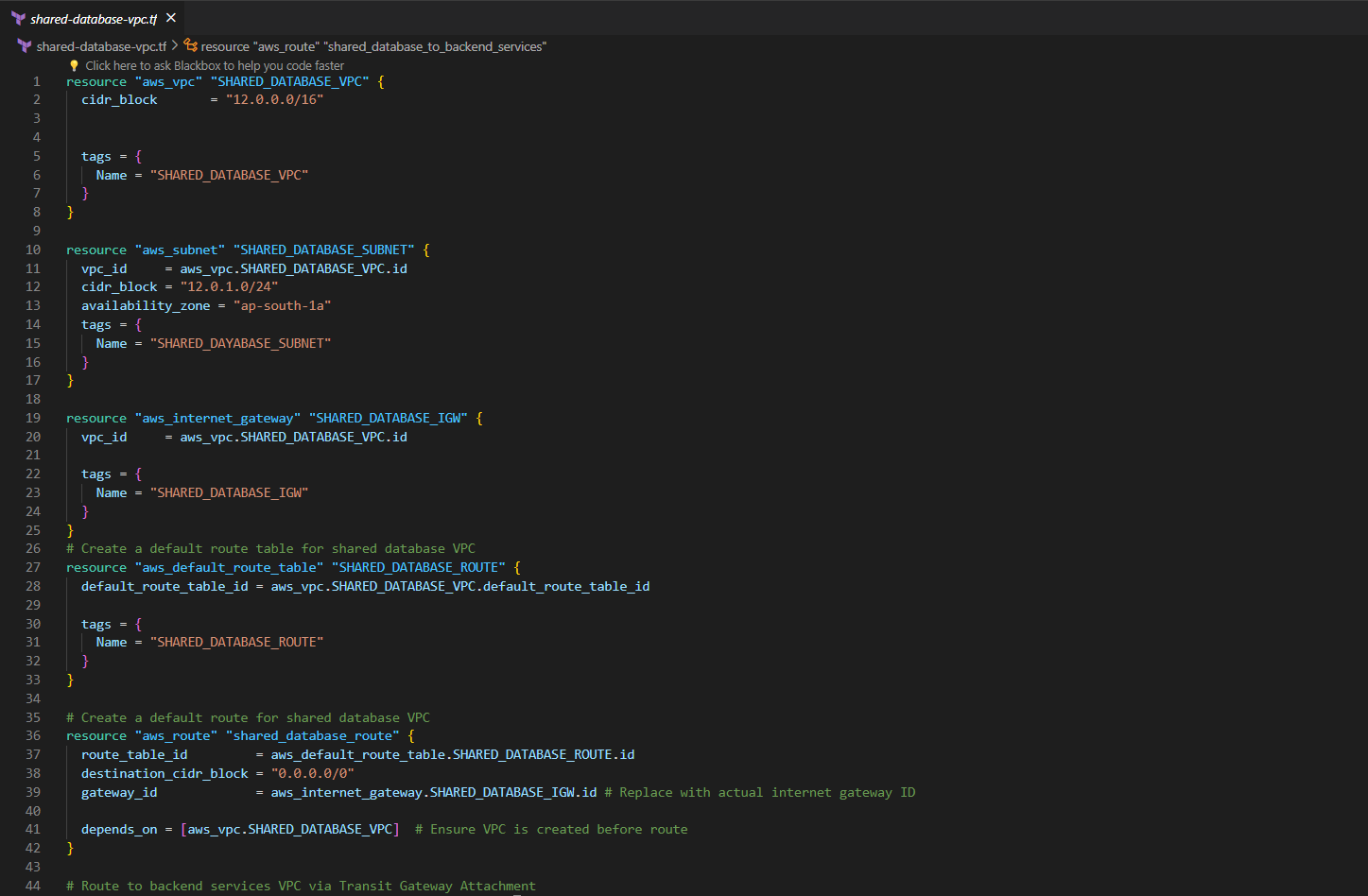This screenshot has height=896, width=1368.
Task: Click the breadcrumb chevron separator arrow
Action: pos(175,46)
